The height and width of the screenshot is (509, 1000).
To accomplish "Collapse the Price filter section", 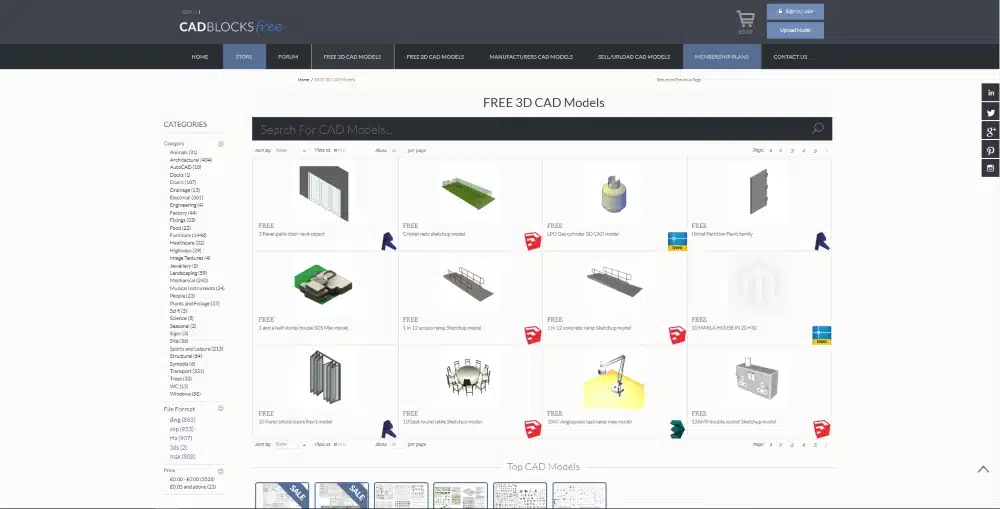I will pyautogui.click(x=221, y=471).
